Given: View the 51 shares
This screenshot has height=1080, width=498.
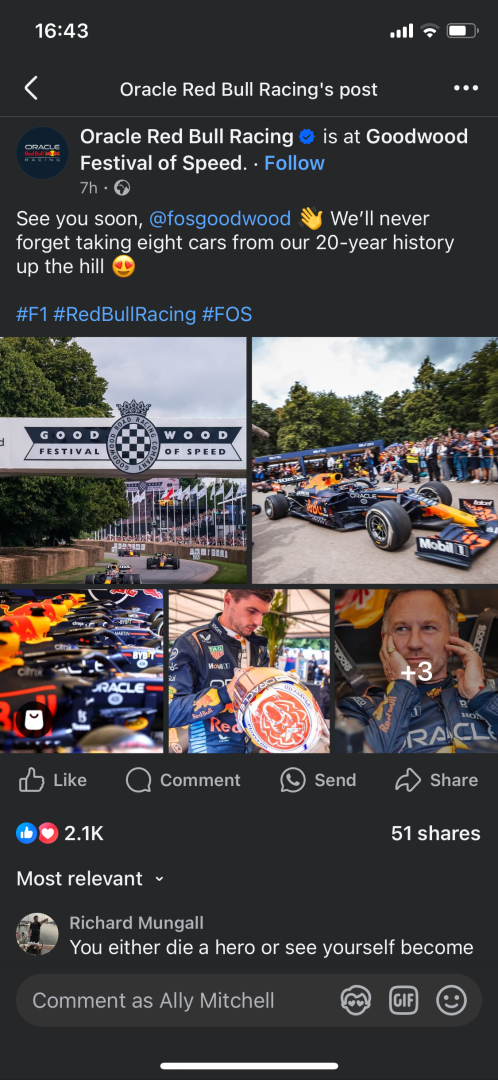Looking at the screenshot, I should point(435,833).
